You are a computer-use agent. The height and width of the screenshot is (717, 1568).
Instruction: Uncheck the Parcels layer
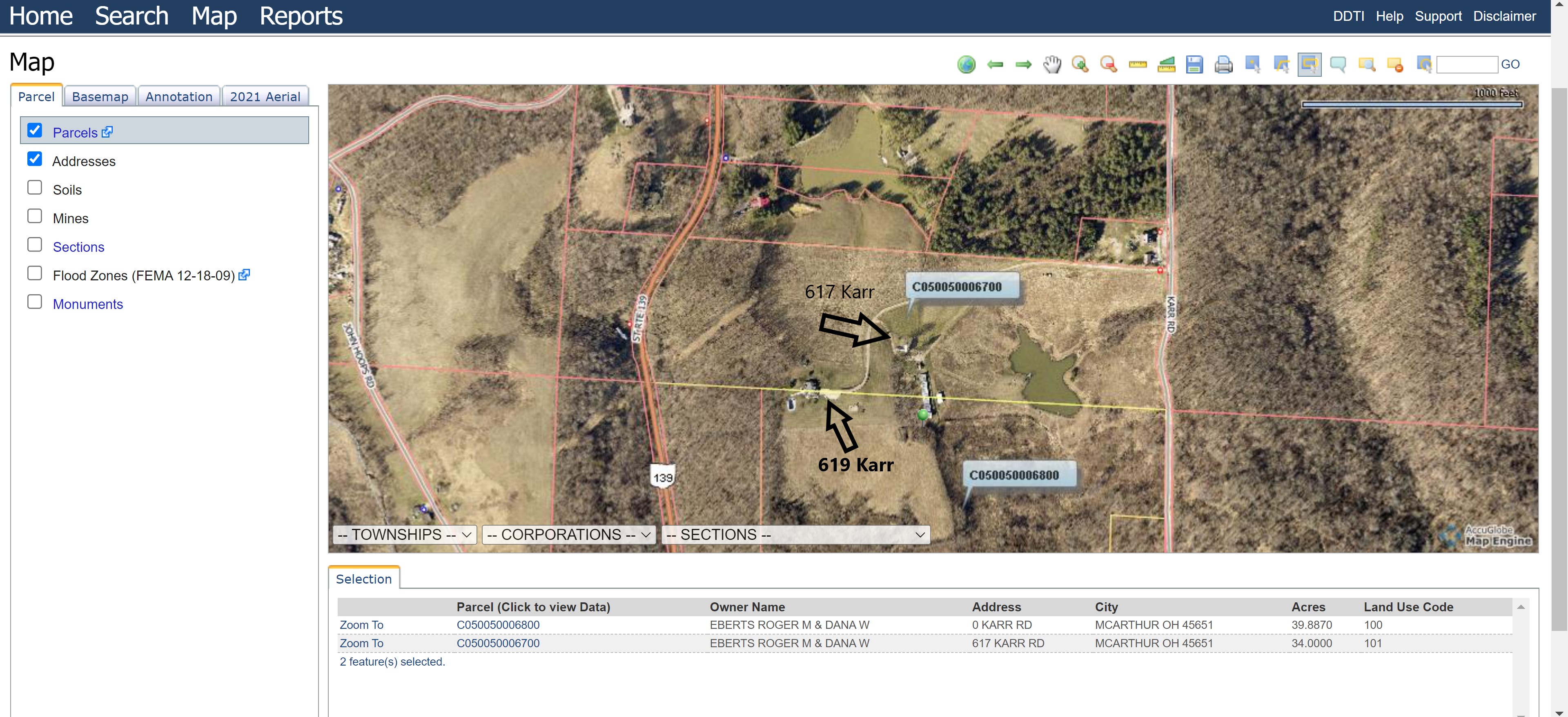click(35, 129)
